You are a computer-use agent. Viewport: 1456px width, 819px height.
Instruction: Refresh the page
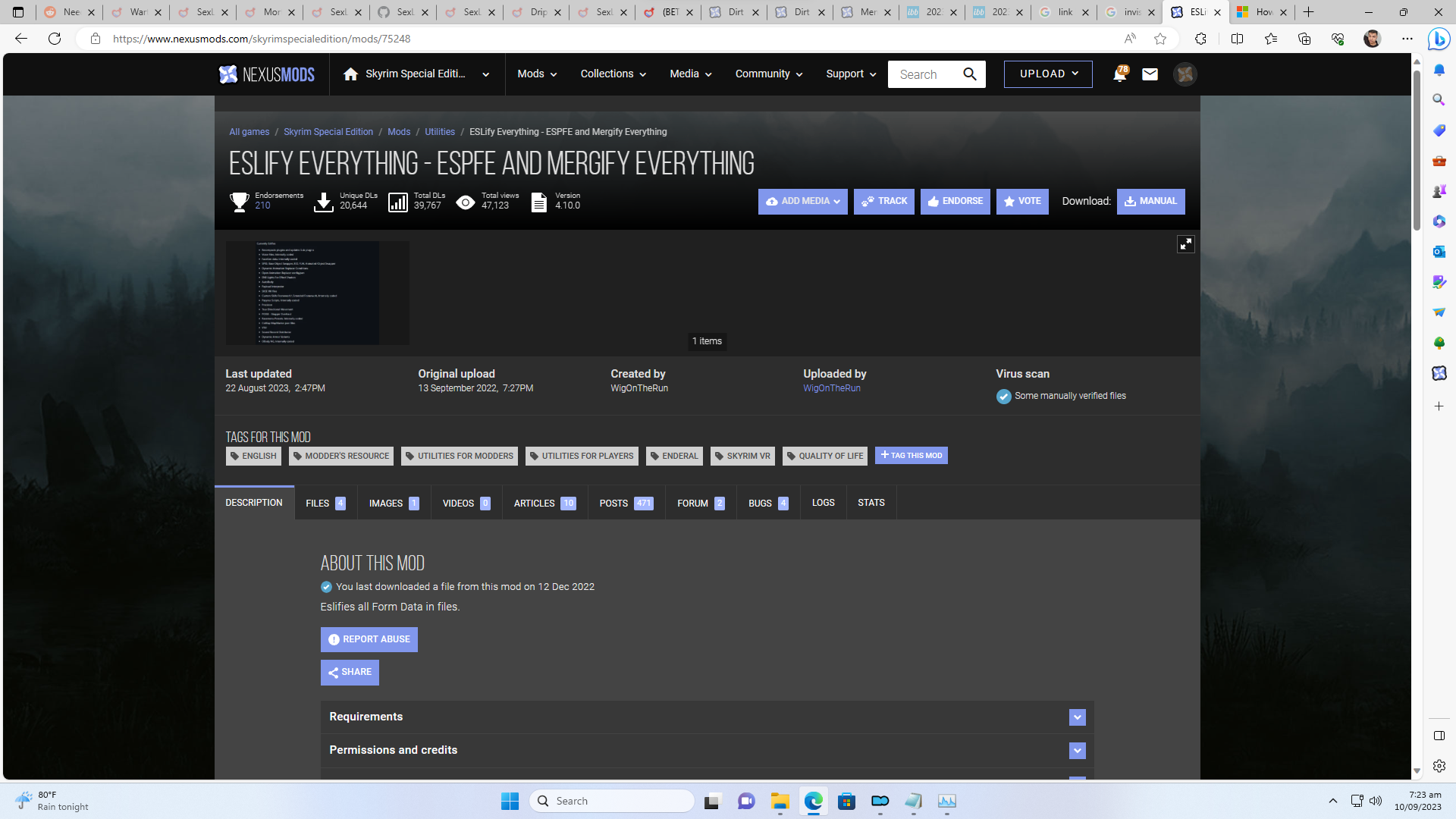click(x=55, y=39)
